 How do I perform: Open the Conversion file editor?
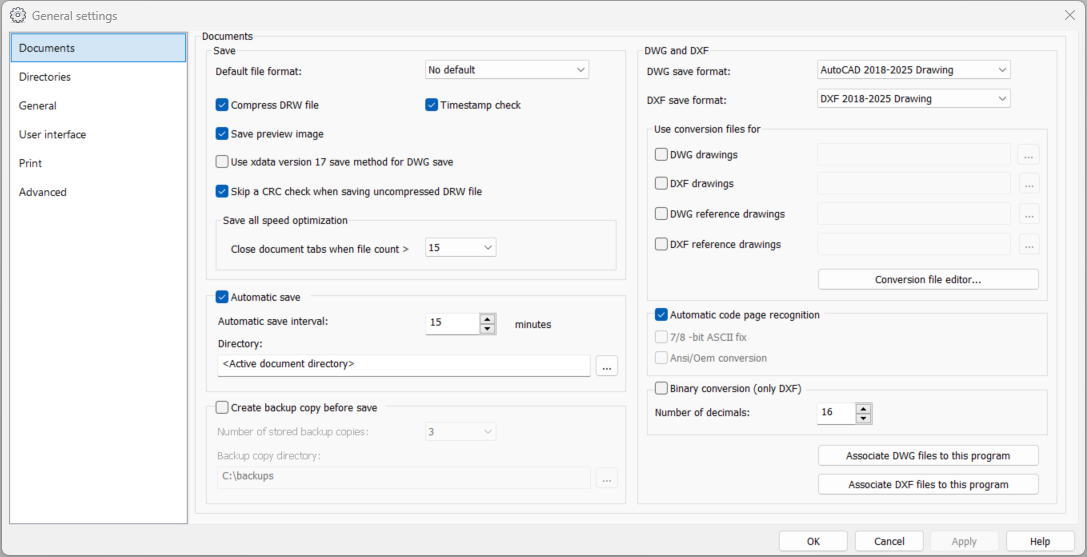pos(928,280)
